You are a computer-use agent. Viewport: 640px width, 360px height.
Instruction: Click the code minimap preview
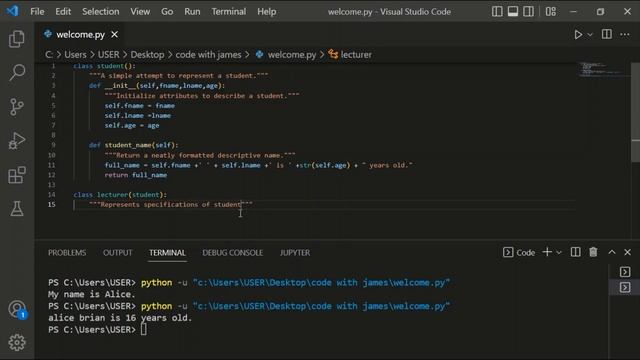coord(602,69)
